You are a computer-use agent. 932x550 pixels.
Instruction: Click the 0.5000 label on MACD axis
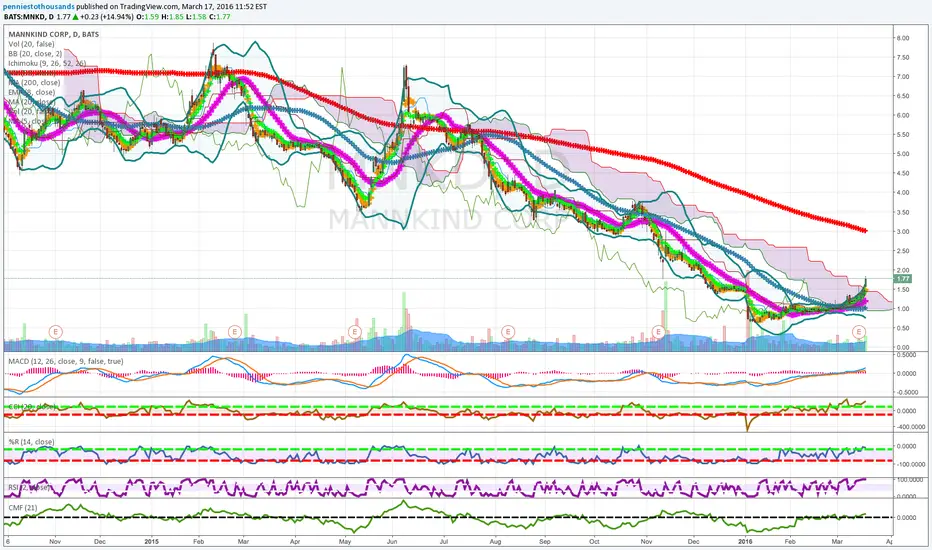pyautogui.click(x=905, y=355)
